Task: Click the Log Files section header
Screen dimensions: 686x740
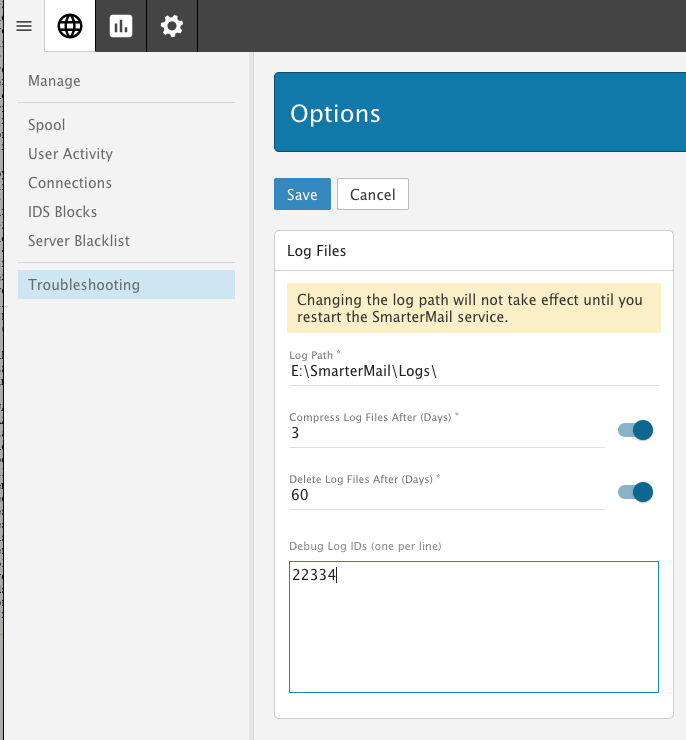Action: pyautogui.click(x=317, y=251)
